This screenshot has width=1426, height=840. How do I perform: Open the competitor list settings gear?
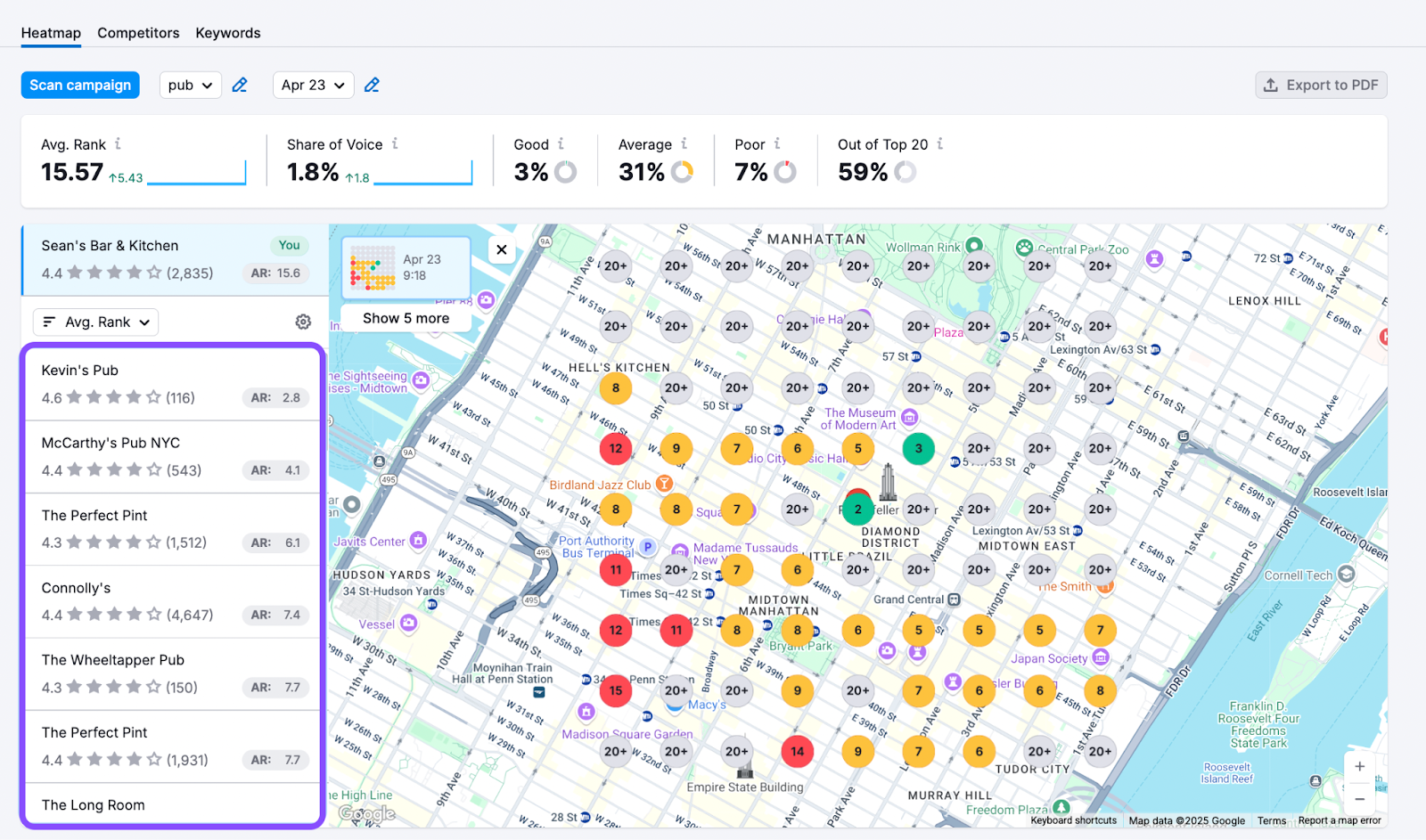coord(303,322)
